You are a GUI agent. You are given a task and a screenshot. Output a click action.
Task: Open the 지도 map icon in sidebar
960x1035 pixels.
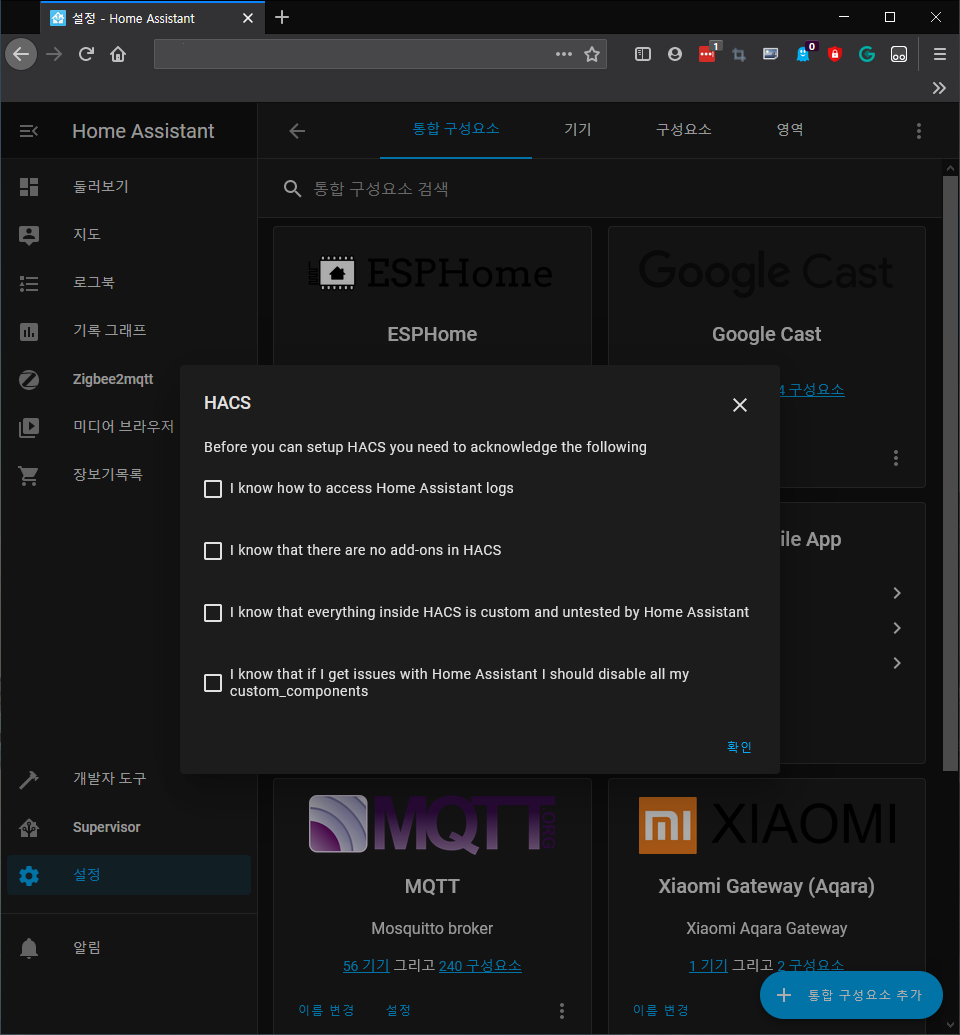29,235
